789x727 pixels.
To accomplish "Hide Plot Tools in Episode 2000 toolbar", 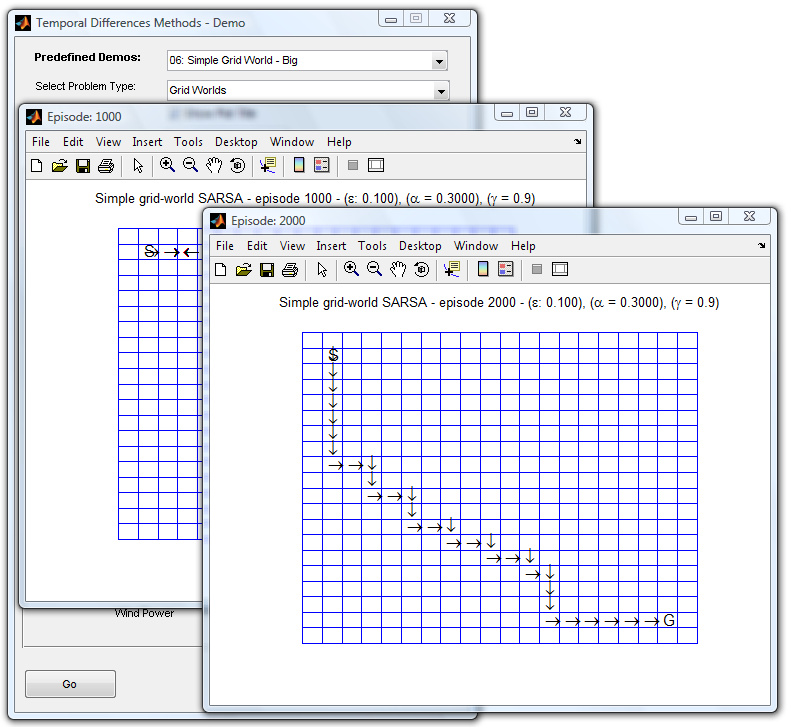I will [x=537, y=269].
